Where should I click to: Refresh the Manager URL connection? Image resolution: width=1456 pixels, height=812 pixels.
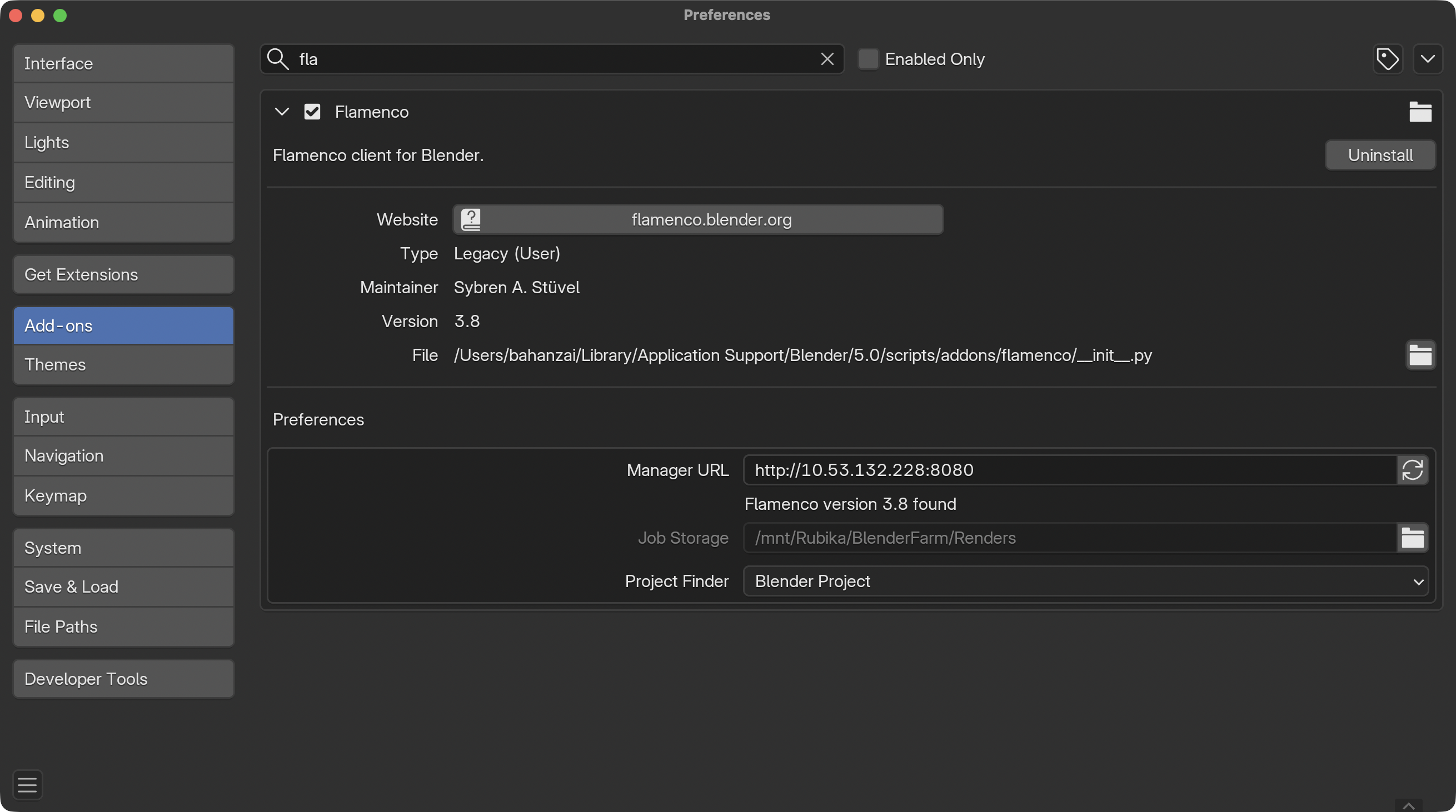(1412, 469)
